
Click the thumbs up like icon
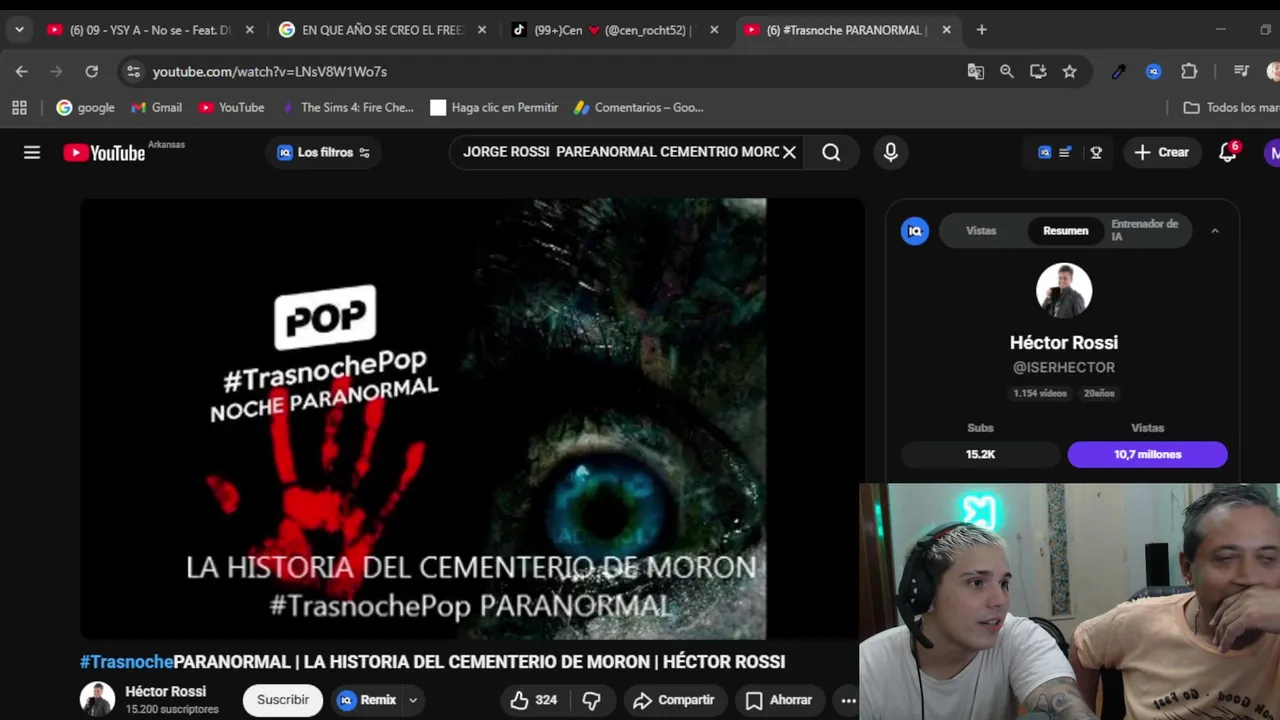pyautogui.click(x=519, y=700)
